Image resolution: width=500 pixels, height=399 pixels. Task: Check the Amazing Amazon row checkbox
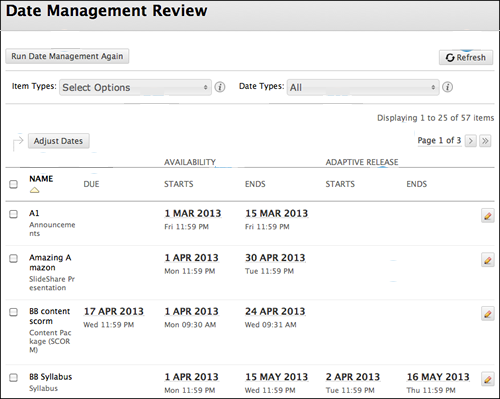click(x=13, y=258)
